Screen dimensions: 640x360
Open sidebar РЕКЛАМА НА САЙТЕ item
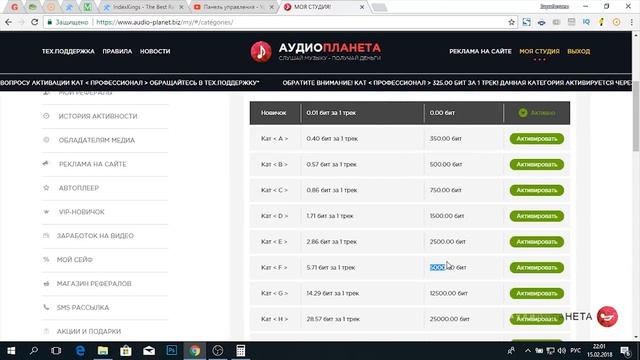coord(93,164)
